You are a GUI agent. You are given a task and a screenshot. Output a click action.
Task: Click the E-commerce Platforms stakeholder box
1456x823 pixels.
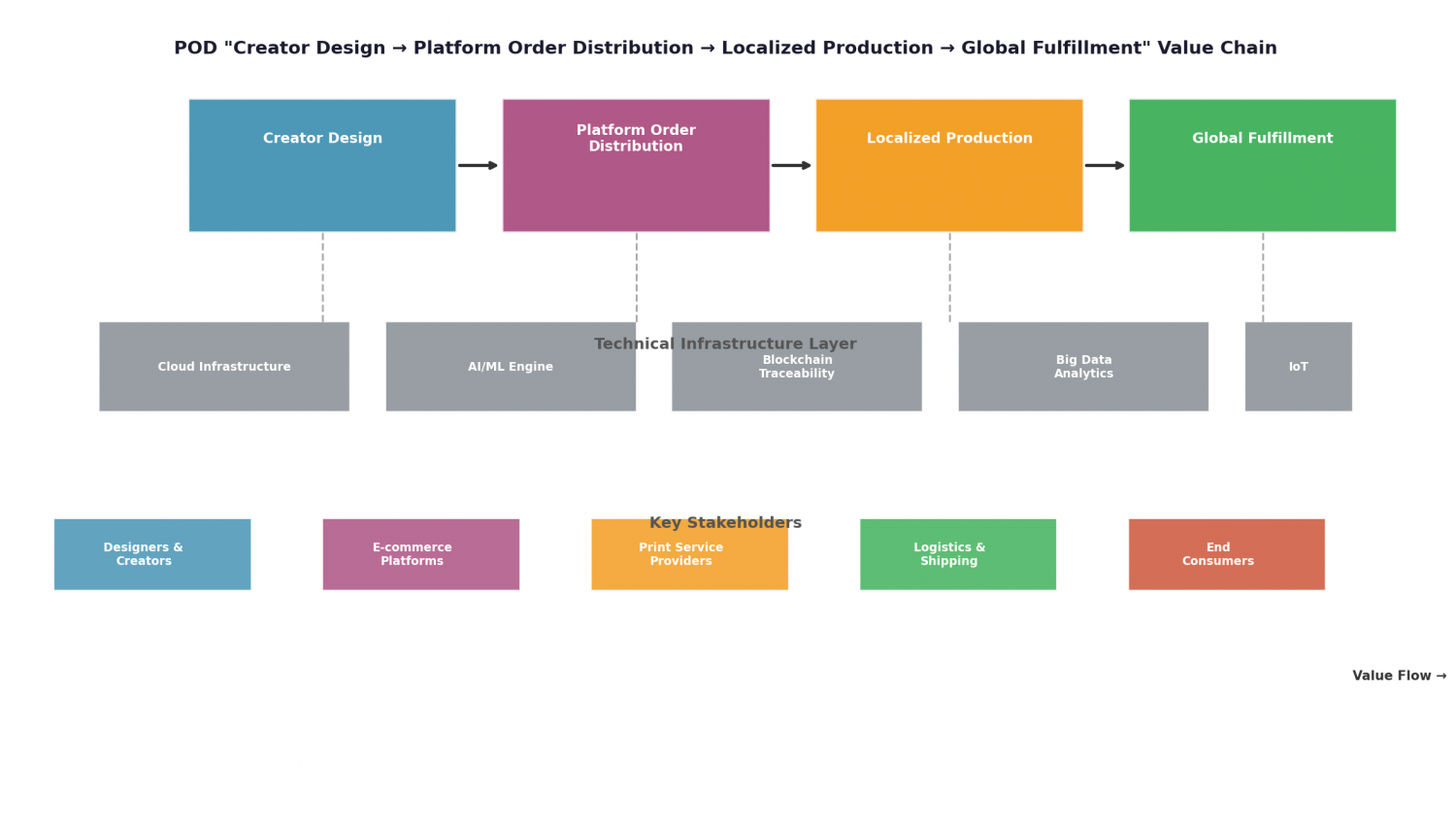point(421,554)
